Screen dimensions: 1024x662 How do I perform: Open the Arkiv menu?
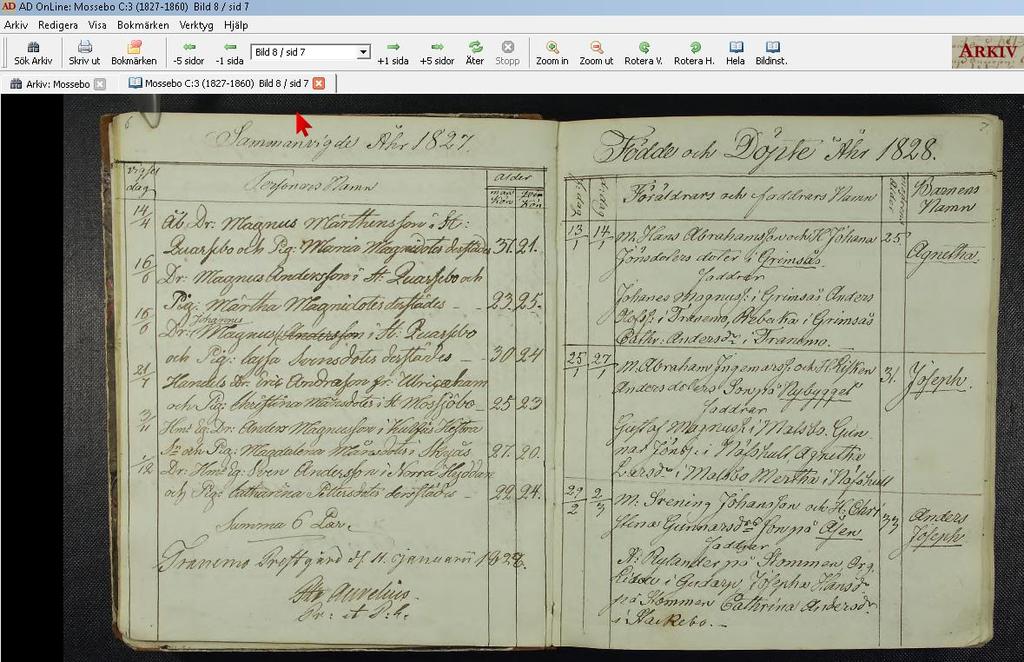tap(16, 25)
